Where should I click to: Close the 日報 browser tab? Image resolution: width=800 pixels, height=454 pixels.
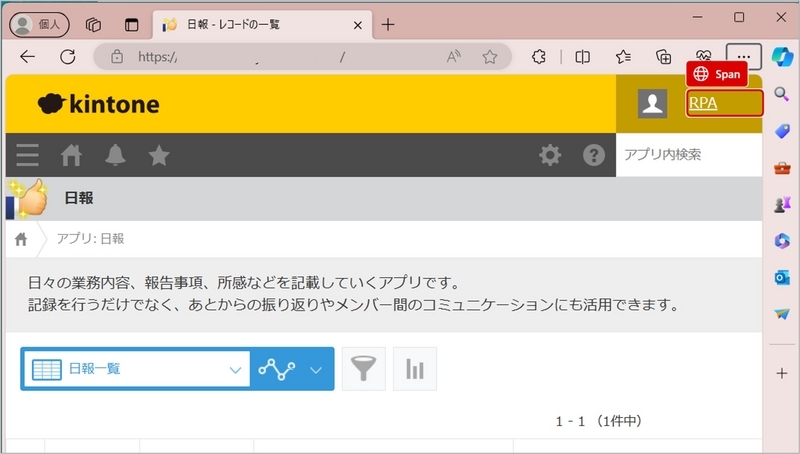coord(358,25)
